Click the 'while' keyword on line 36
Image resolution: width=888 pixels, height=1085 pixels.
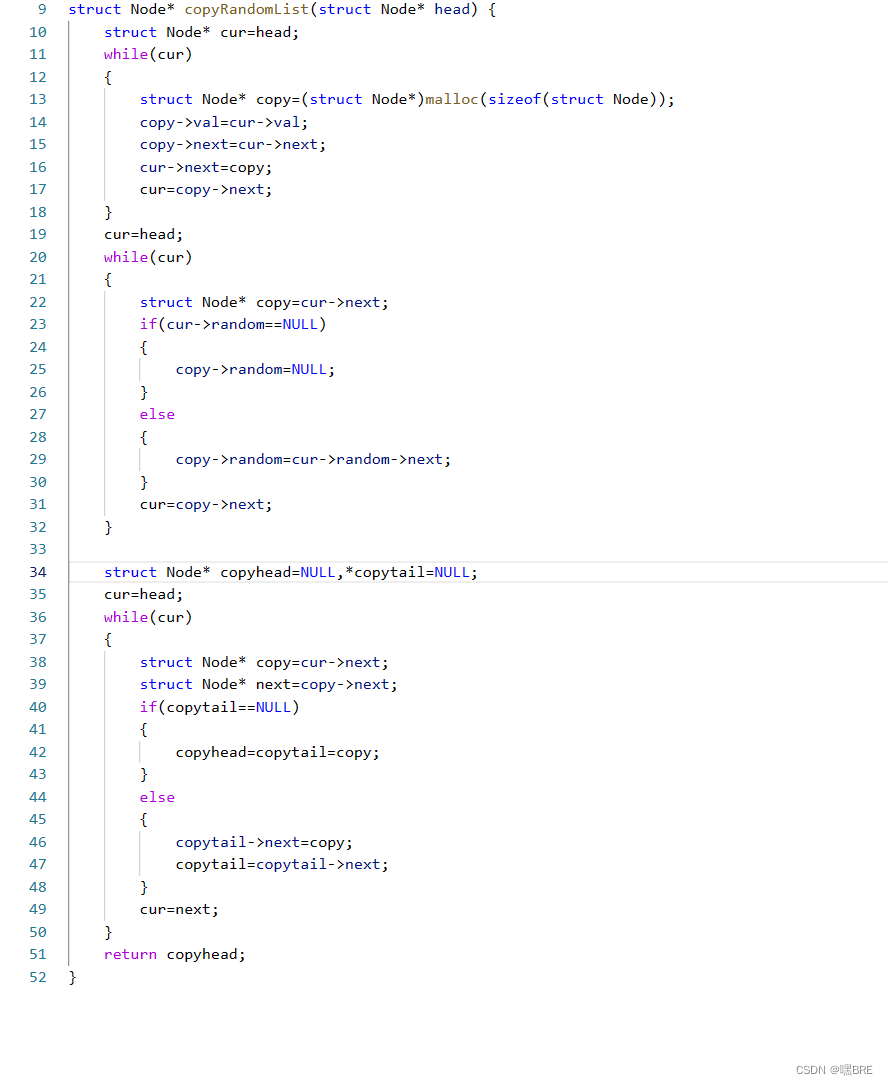pyautogui.click(x=126, y=617)
